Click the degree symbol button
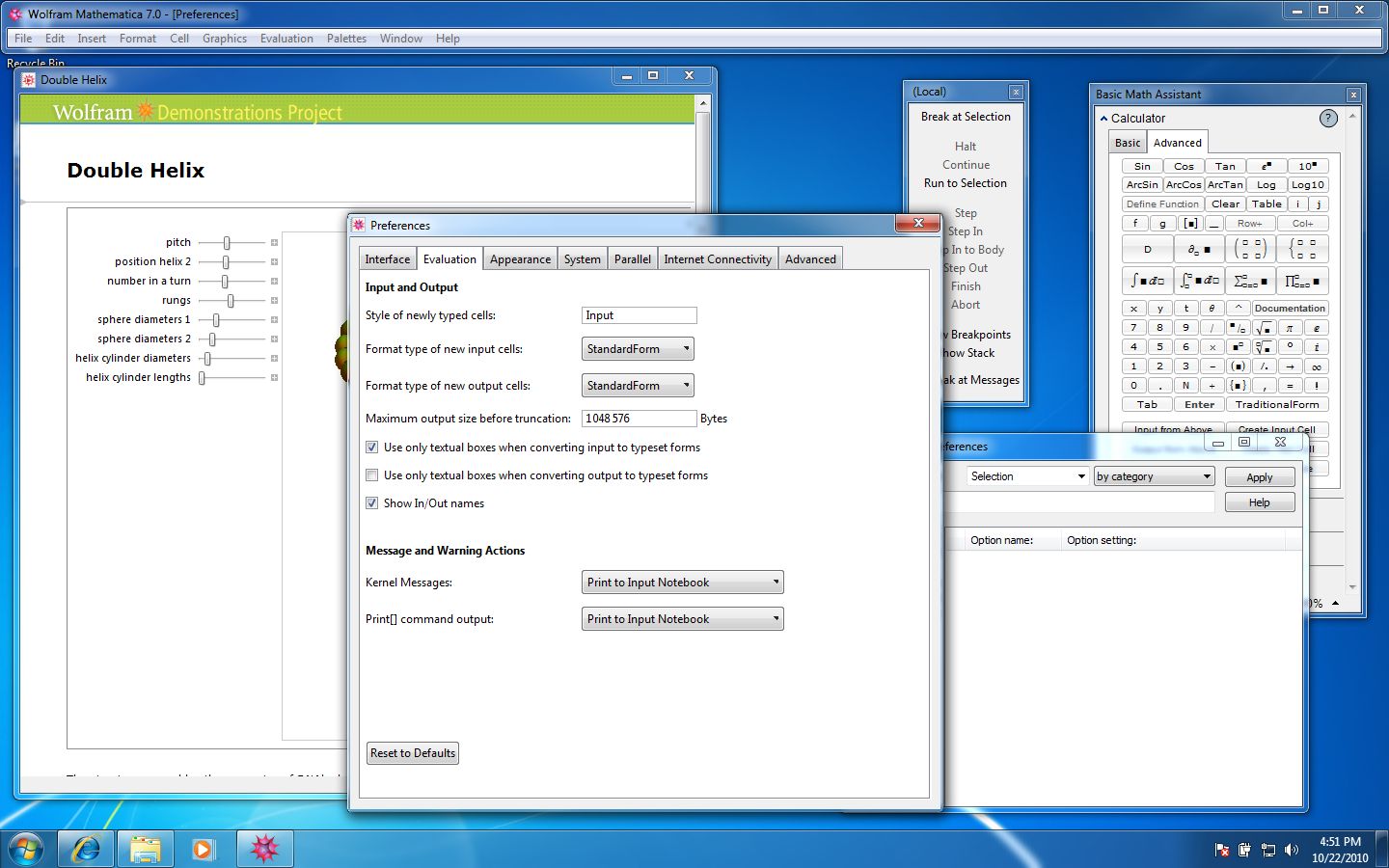 click(1290, 347)
